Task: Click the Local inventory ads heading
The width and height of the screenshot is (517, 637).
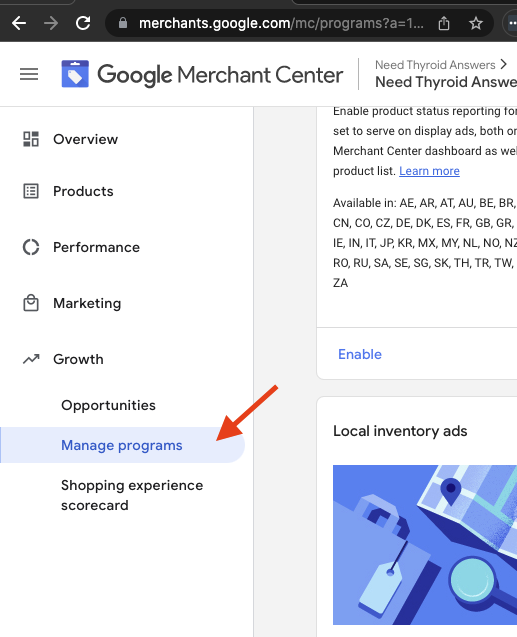Action: 400,431
